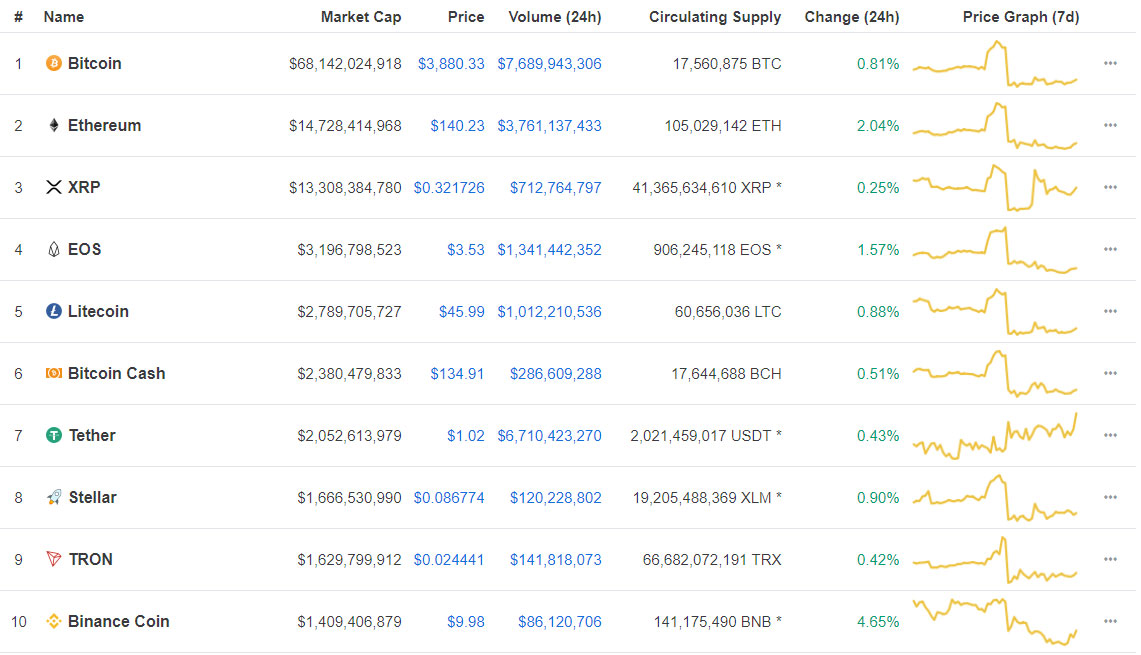1141x655 pixels.
Task: Click Ethereum price $140.23
Action: [x=457, y=126]
